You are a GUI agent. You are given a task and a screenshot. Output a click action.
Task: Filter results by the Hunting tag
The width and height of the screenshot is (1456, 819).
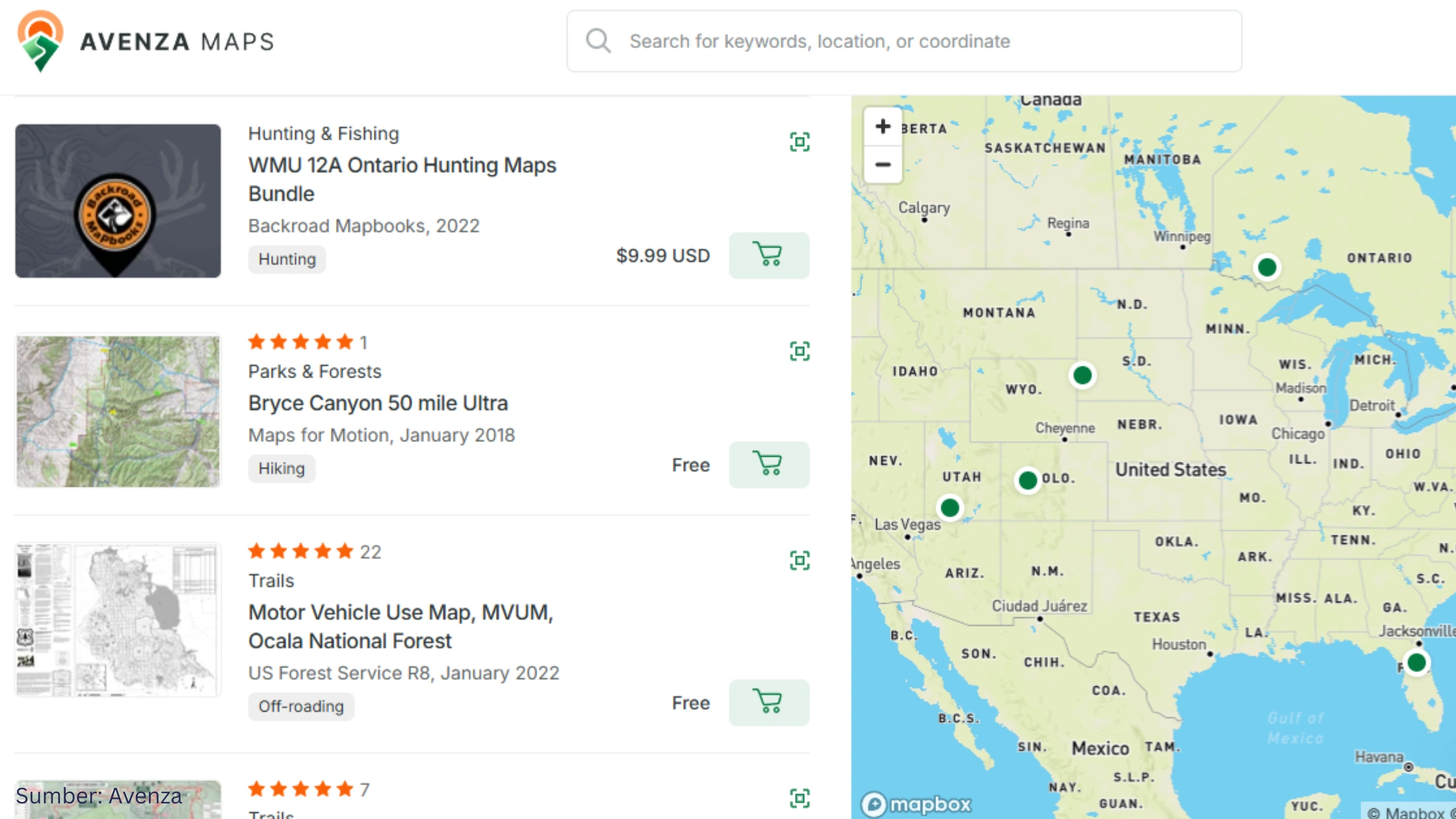point(286,259)
